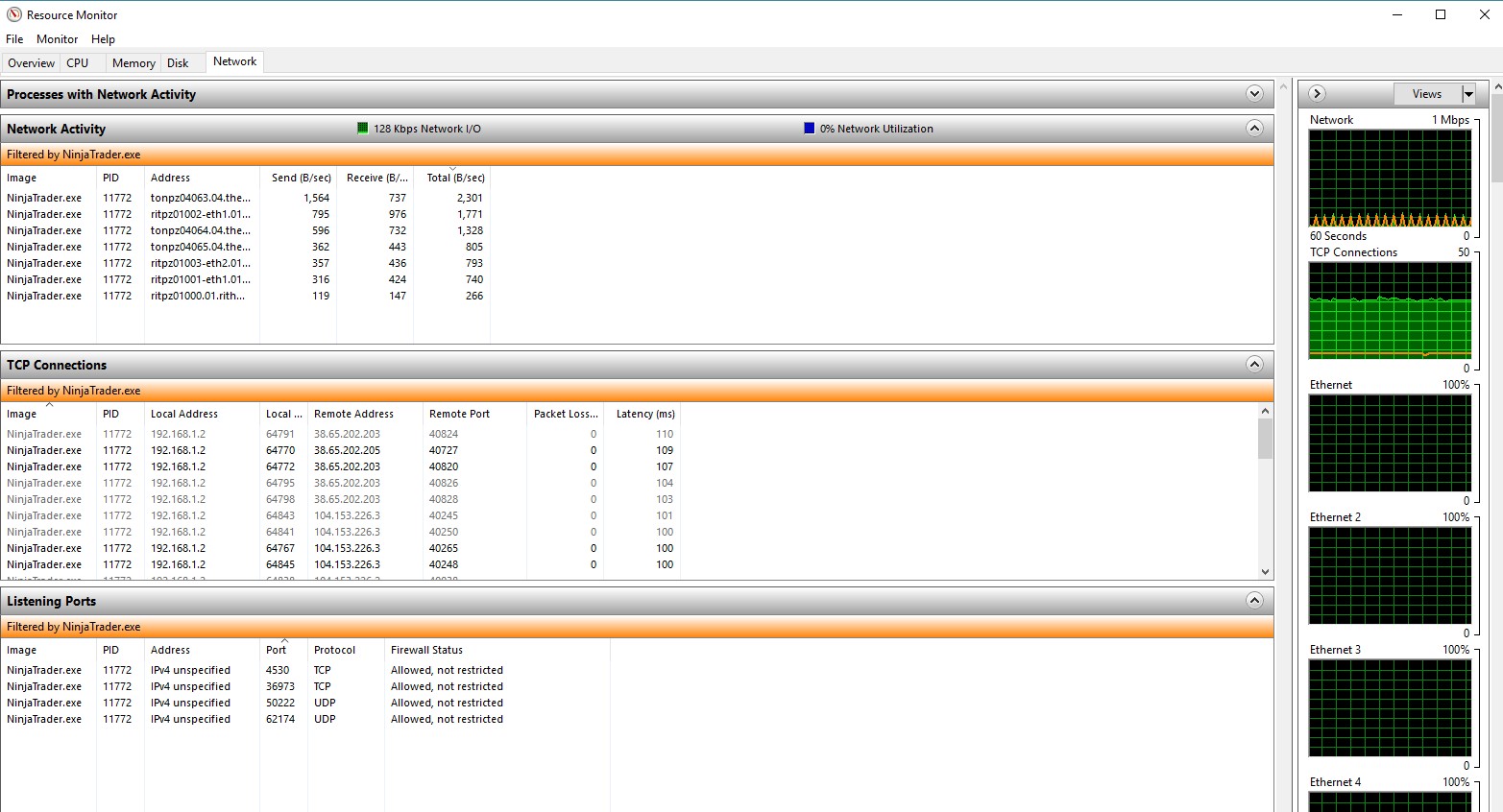Viewport: 1503px width, 812px height.
Task: Click the Ethernet 3 graph
Action: point(1390,708)
